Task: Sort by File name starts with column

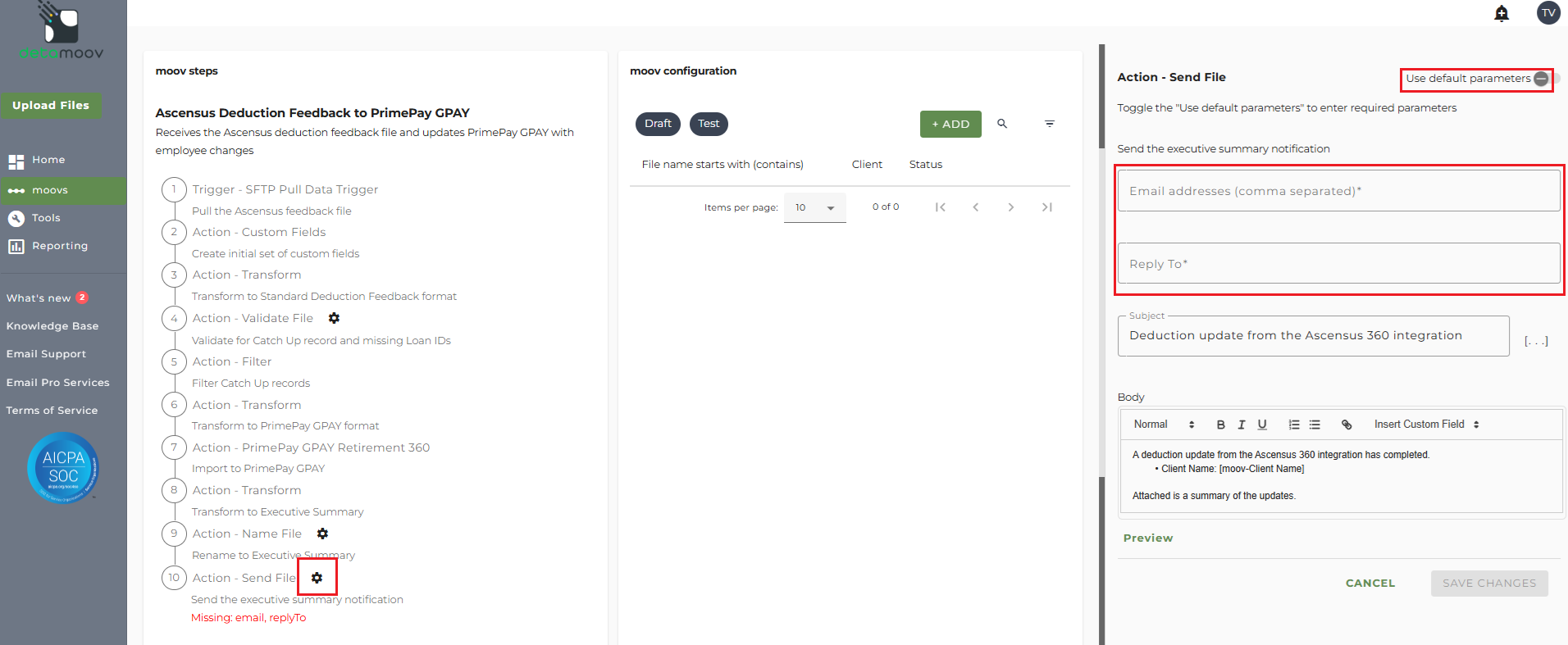Action: [x=722, y=165]
